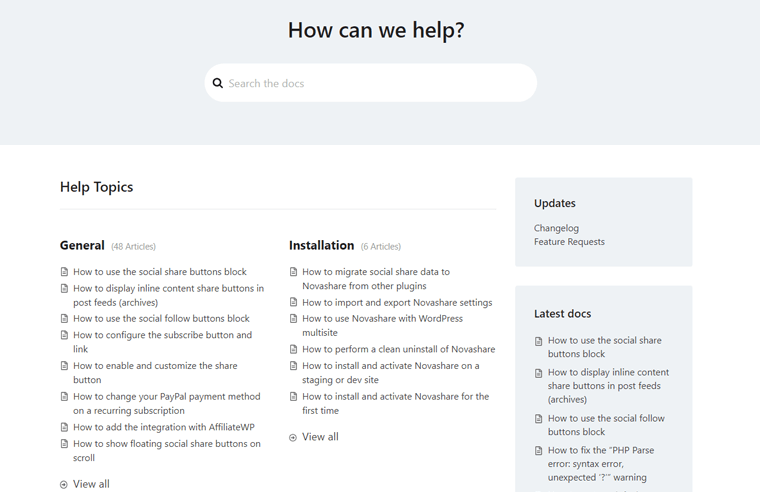Click arrow icon next to General View all
Viewport: 760px width, 492px height.
point(63,485)
